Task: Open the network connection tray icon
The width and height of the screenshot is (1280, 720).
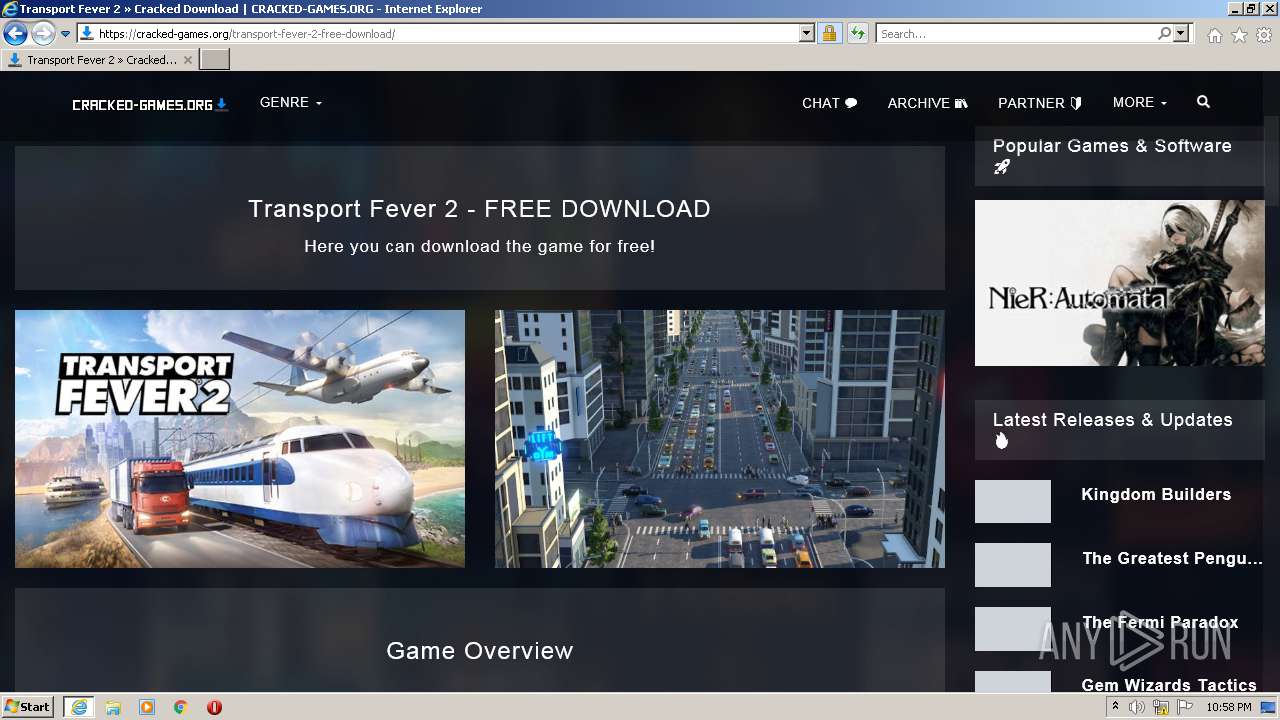Action: tap(1161, 707)
